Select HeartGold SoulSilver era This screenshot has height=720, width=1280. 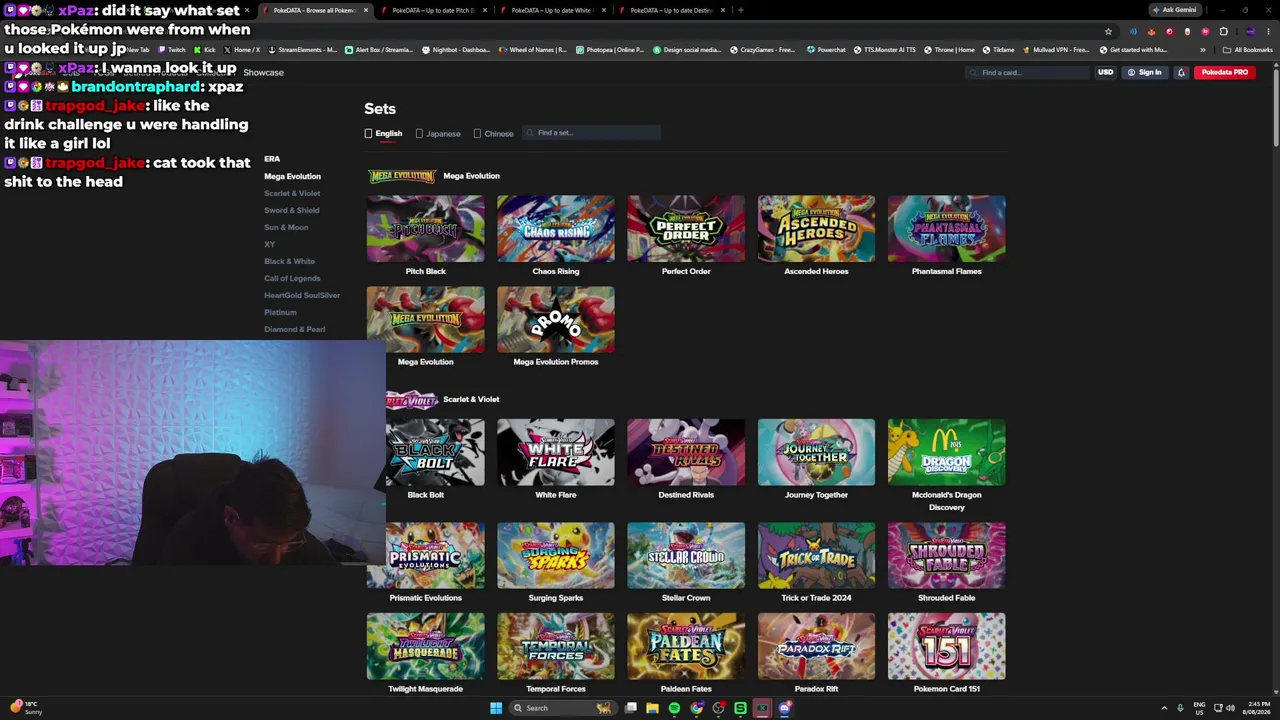point(302,295)
